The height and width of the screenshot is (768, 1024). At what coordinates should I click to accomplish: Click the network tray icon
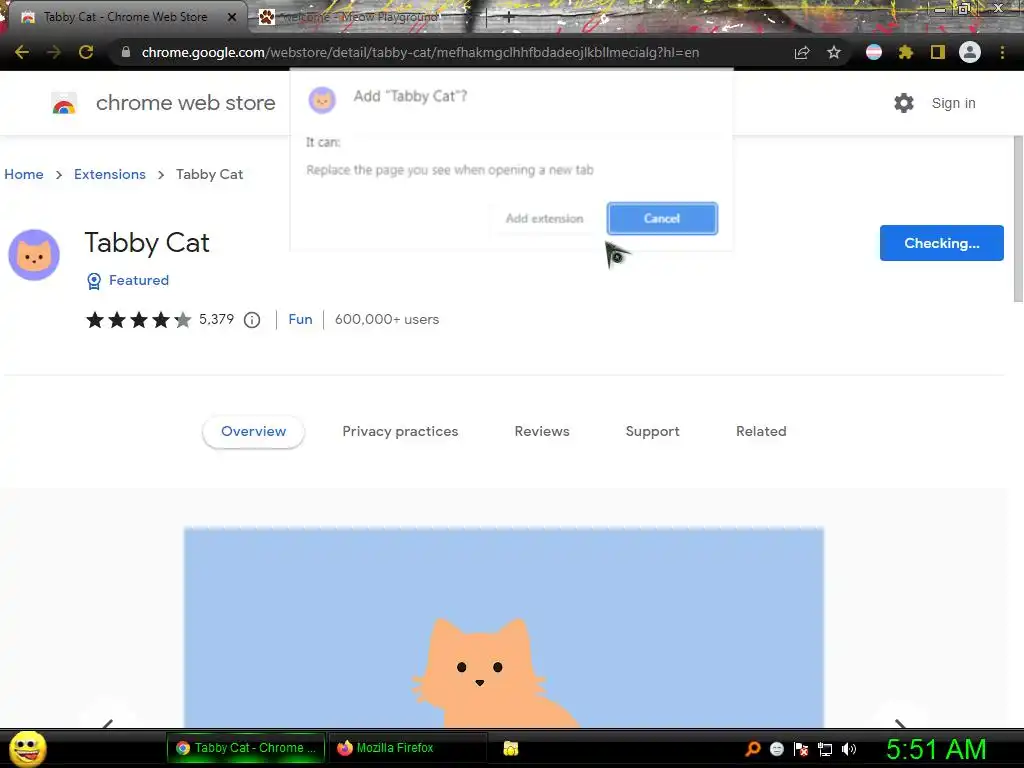[x=825, y=749]
